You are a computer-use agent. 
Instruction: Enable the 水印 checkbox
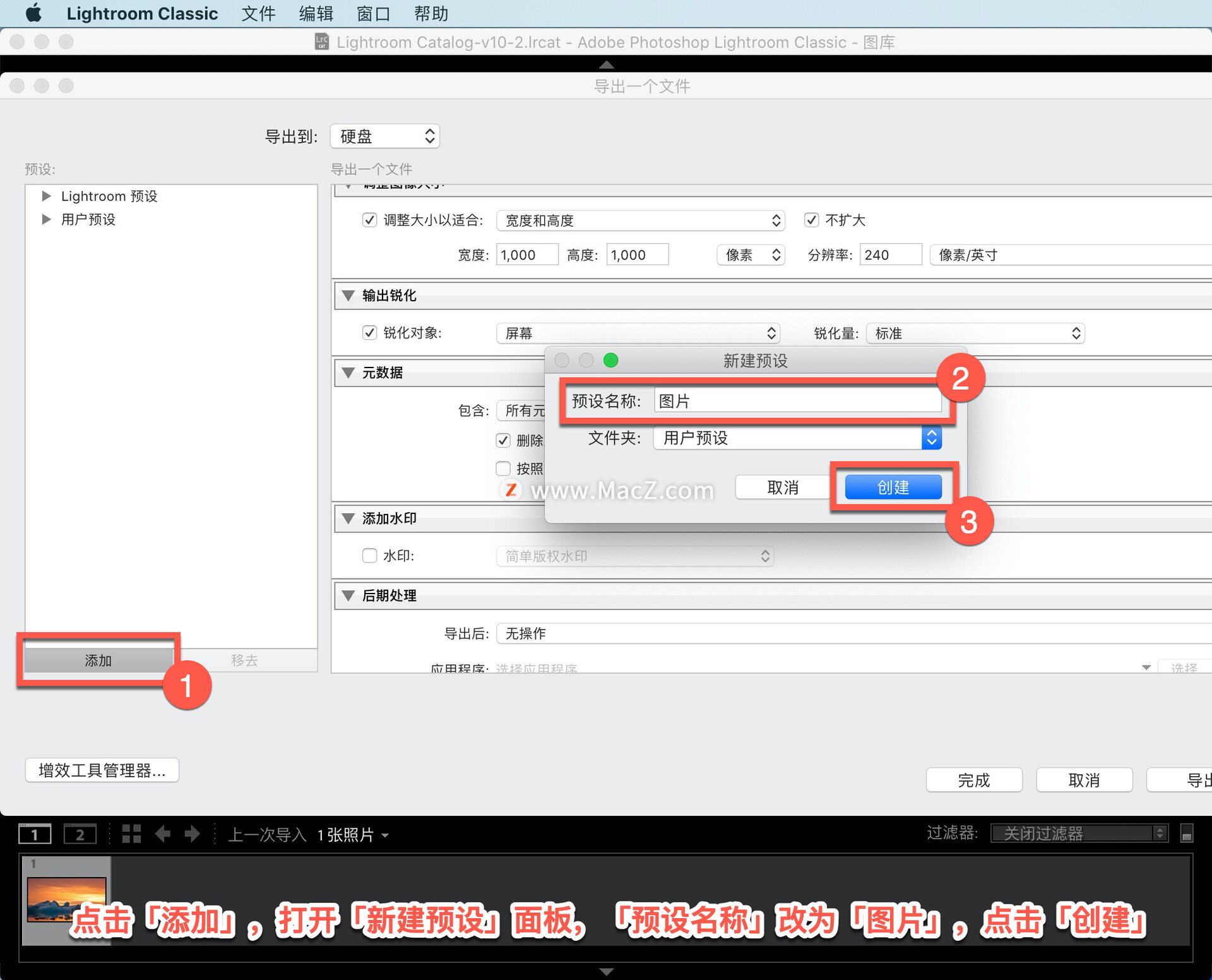(x=370, y=556)
